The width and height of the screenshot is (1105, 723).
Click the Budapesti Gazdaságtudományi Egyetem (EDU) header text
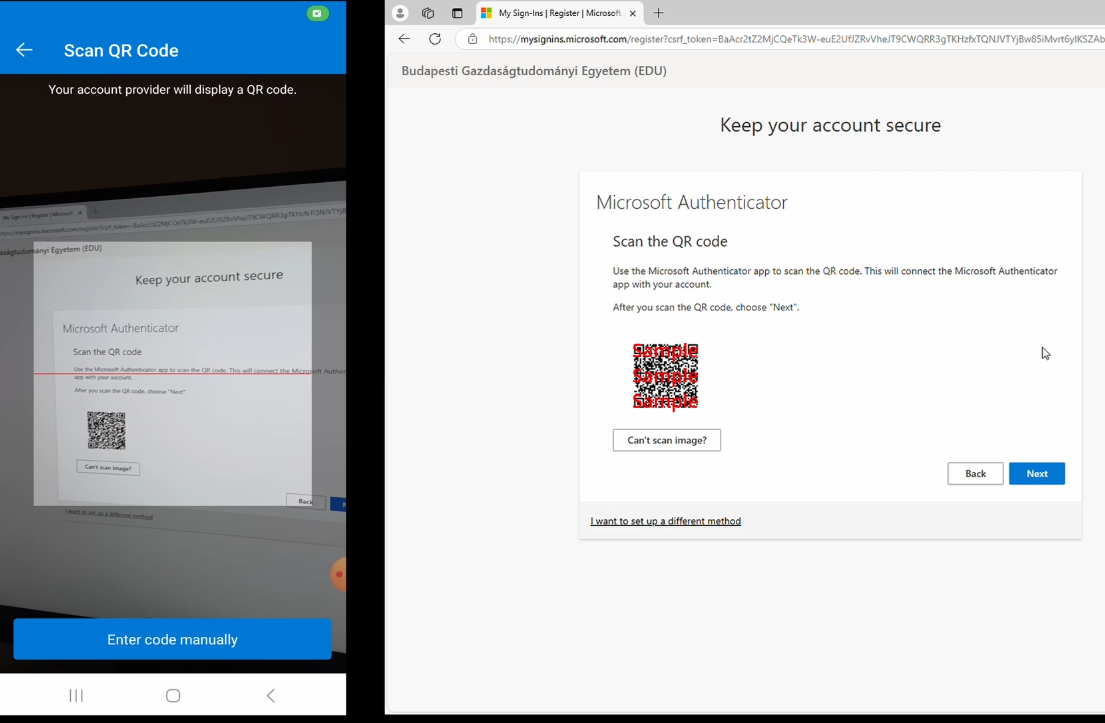(533, 70)
